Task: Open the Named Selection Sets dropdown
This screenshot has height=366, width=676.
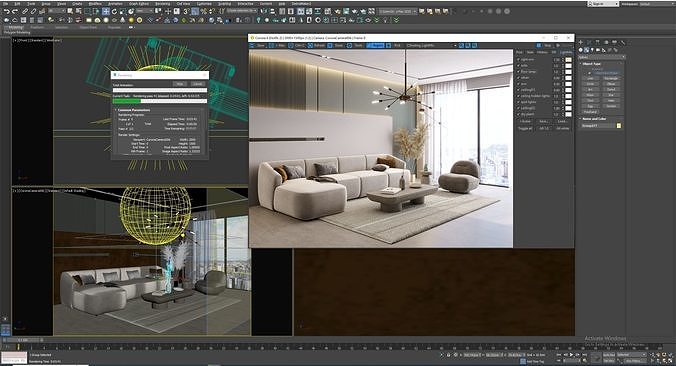Action: coord(242,11)
